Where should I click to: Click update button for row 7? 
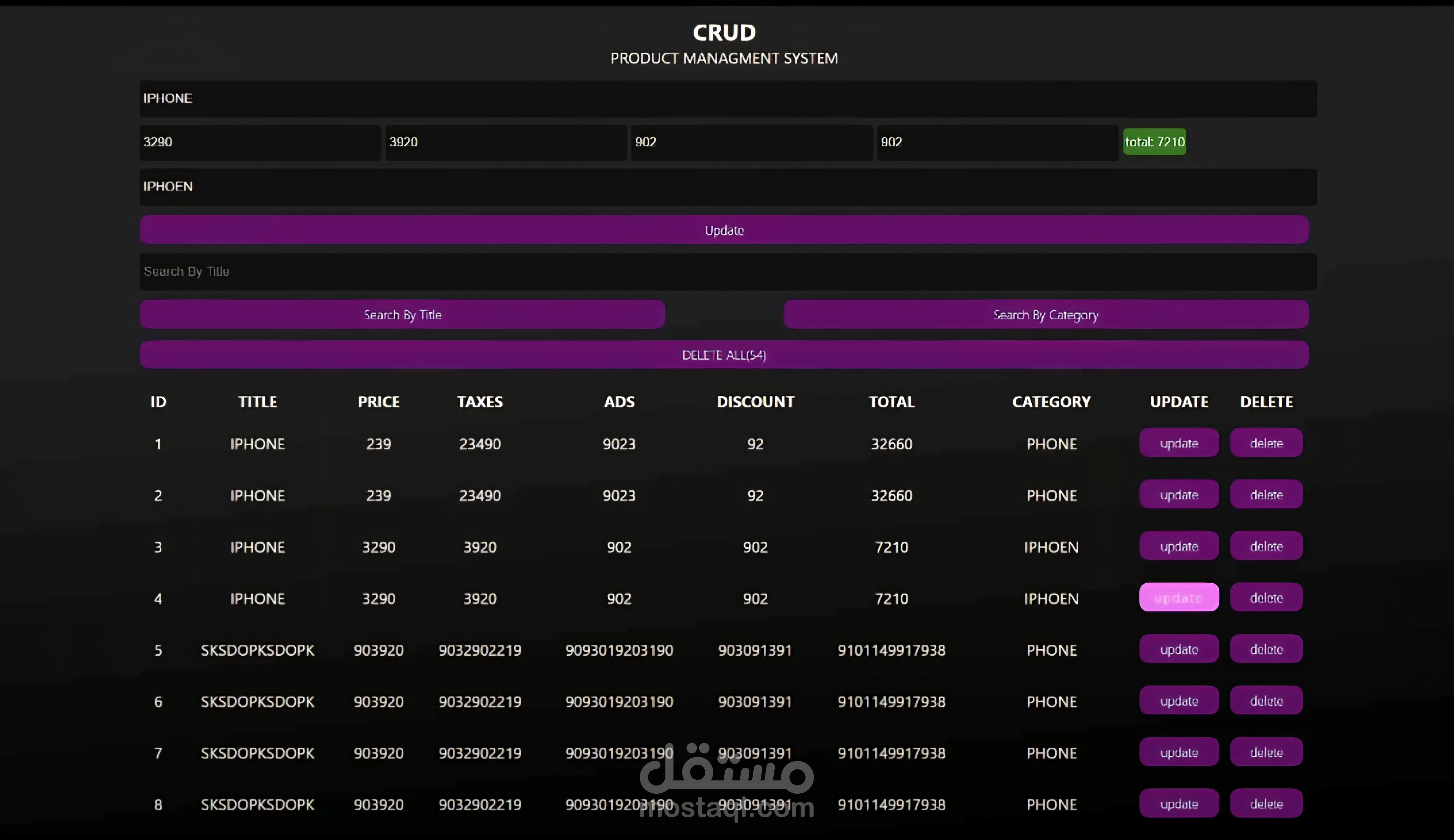tap(1178, 752)
